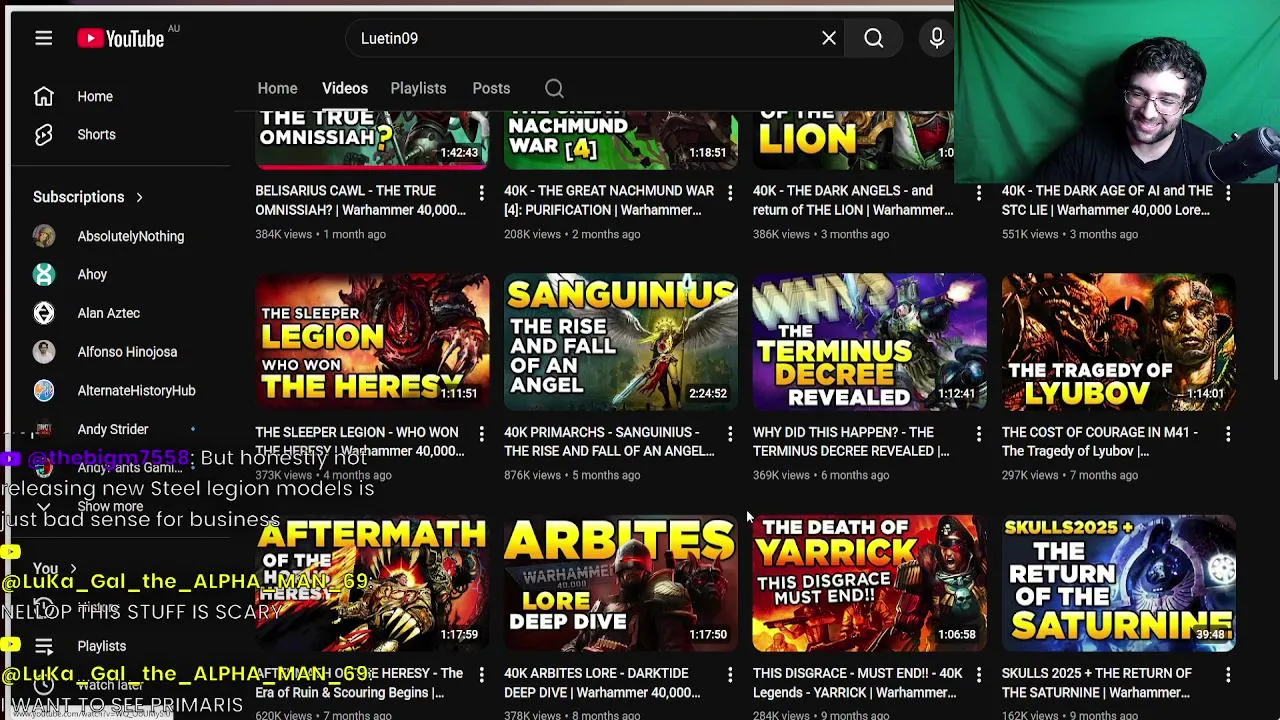Start voice search with the microphone
The image size is (1280, 720).
pos(937,38)
